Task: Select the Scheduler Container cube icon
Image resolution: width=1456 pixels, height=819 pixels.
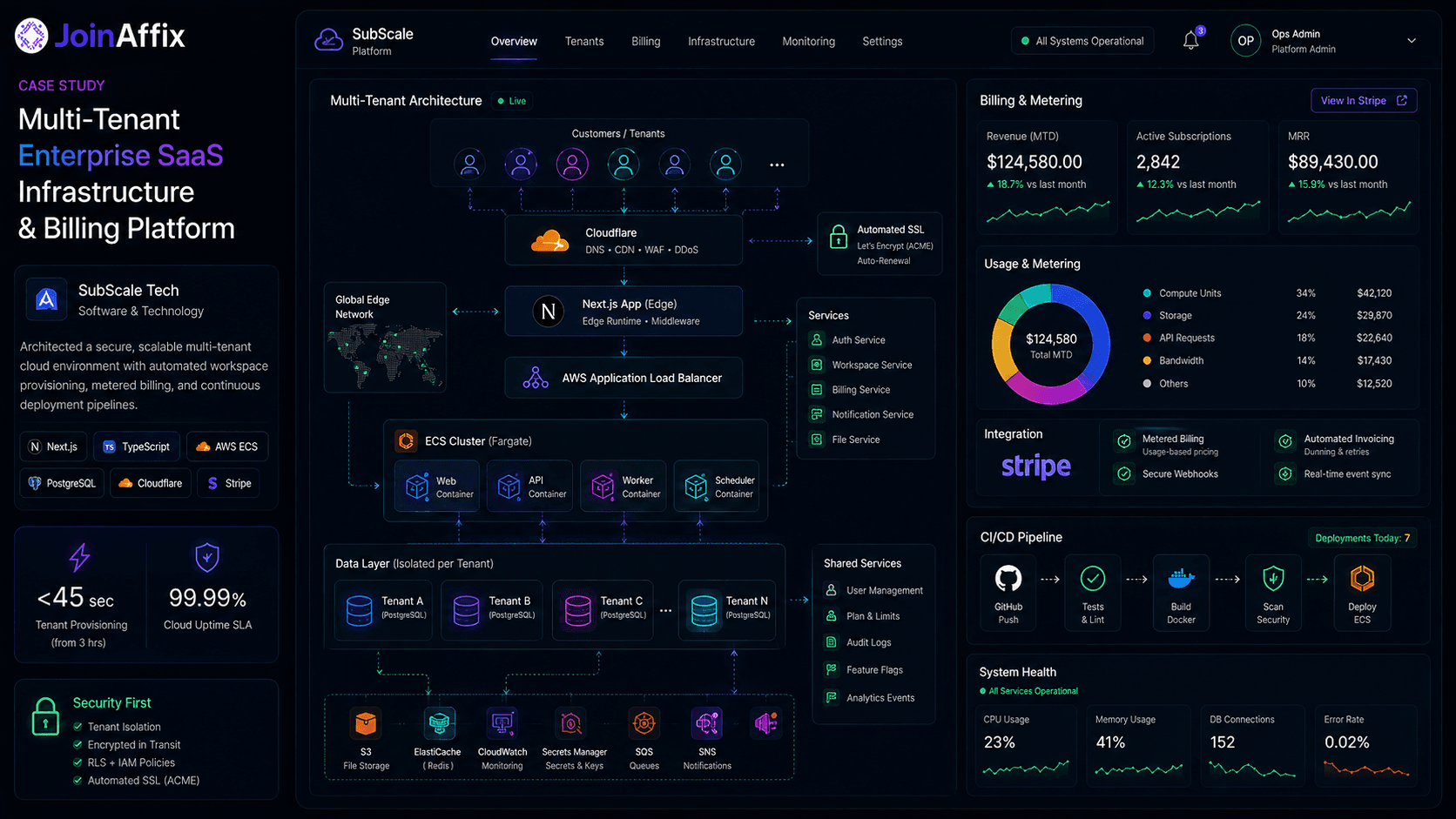Action: tap(696, 487)
